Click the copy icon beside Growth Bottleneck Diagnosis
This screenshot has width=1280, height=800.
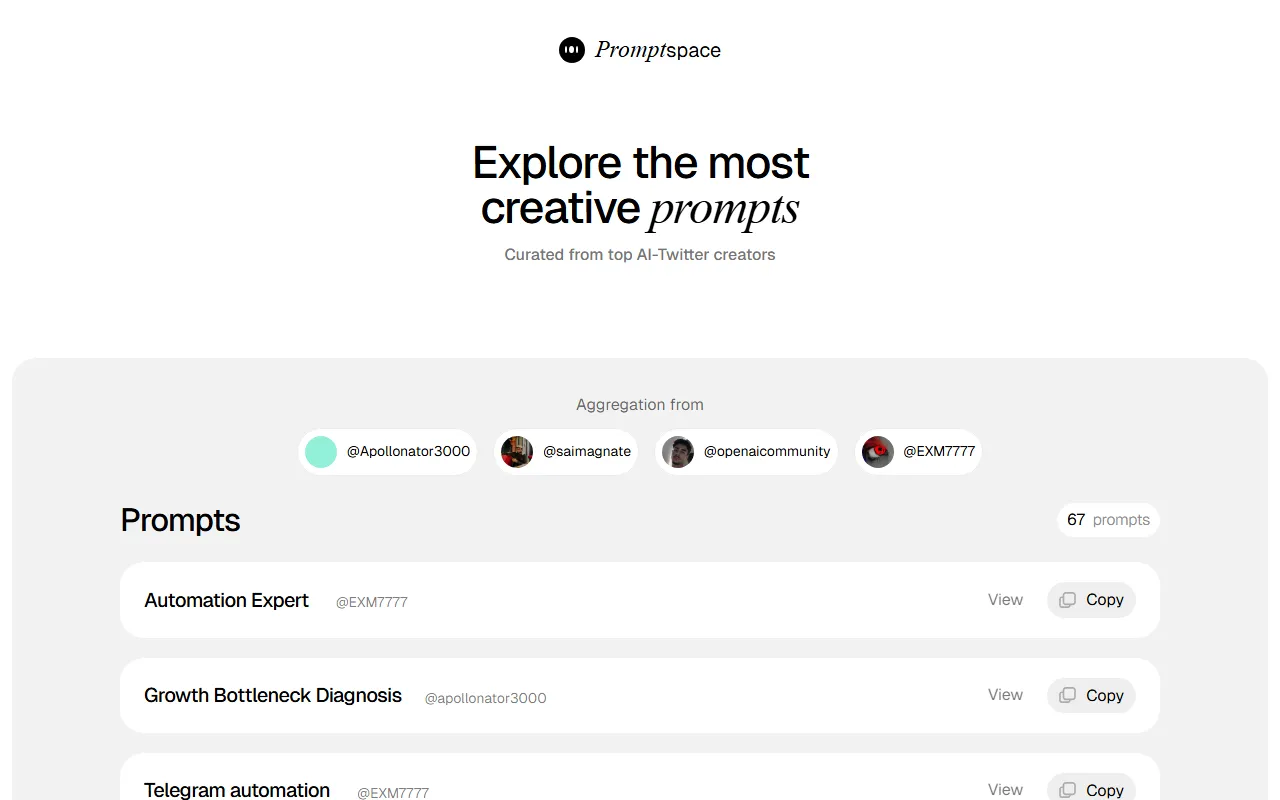click(x=1069, y=695)
